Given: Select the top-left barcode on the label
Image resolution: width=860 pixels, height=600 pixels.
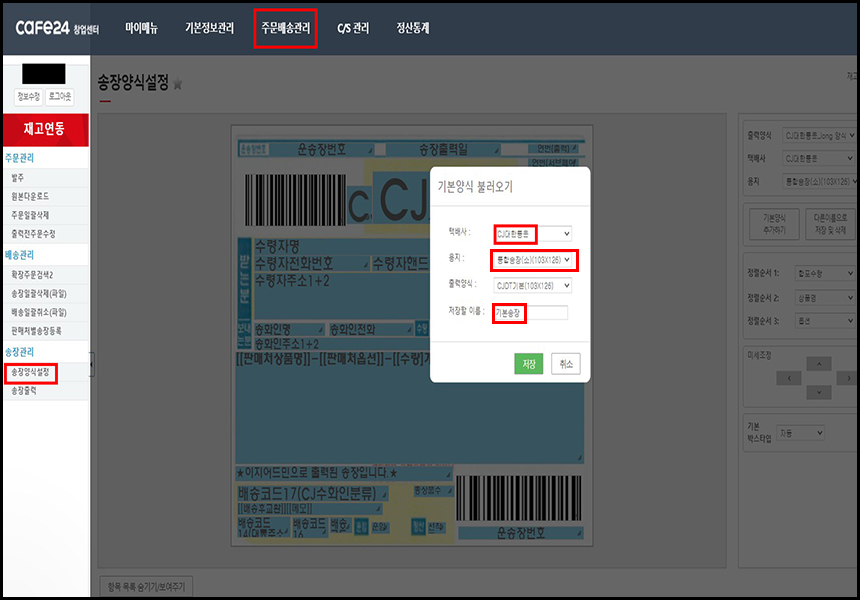Looking at the screenshot, I should pyautogui.click(x=295, y=200).
